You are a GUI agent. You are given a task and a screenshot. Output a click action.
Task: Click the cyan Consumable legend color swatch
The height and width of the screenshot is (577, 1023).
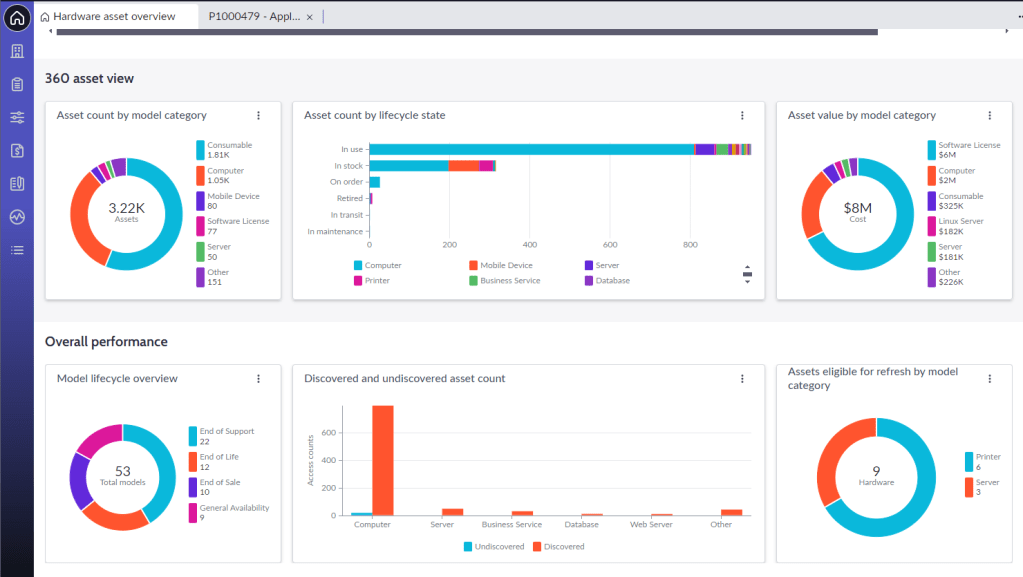tap(200, 150)
